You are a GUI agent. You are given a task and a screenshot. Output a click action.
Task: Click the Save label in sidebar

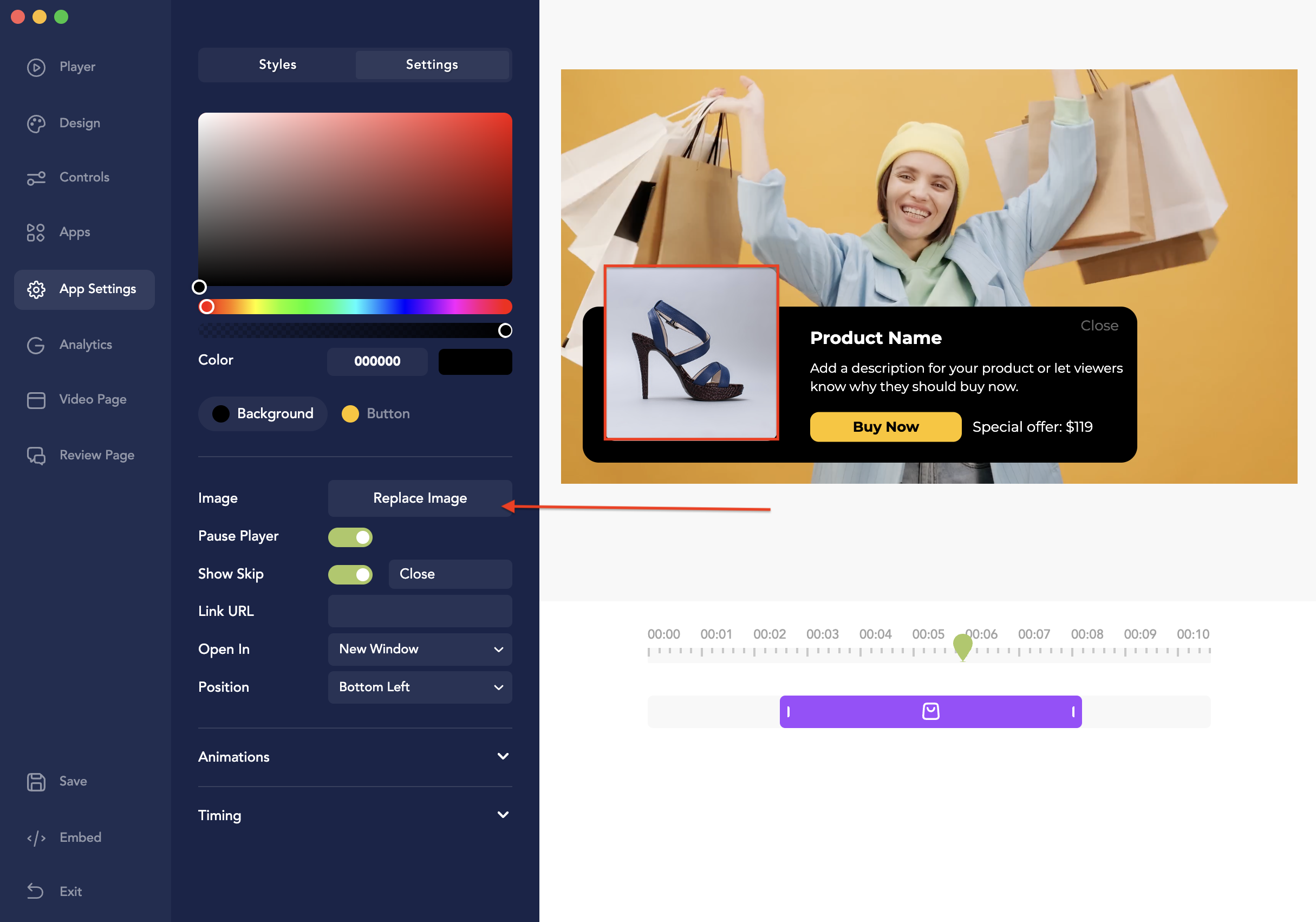pos(73,781)
